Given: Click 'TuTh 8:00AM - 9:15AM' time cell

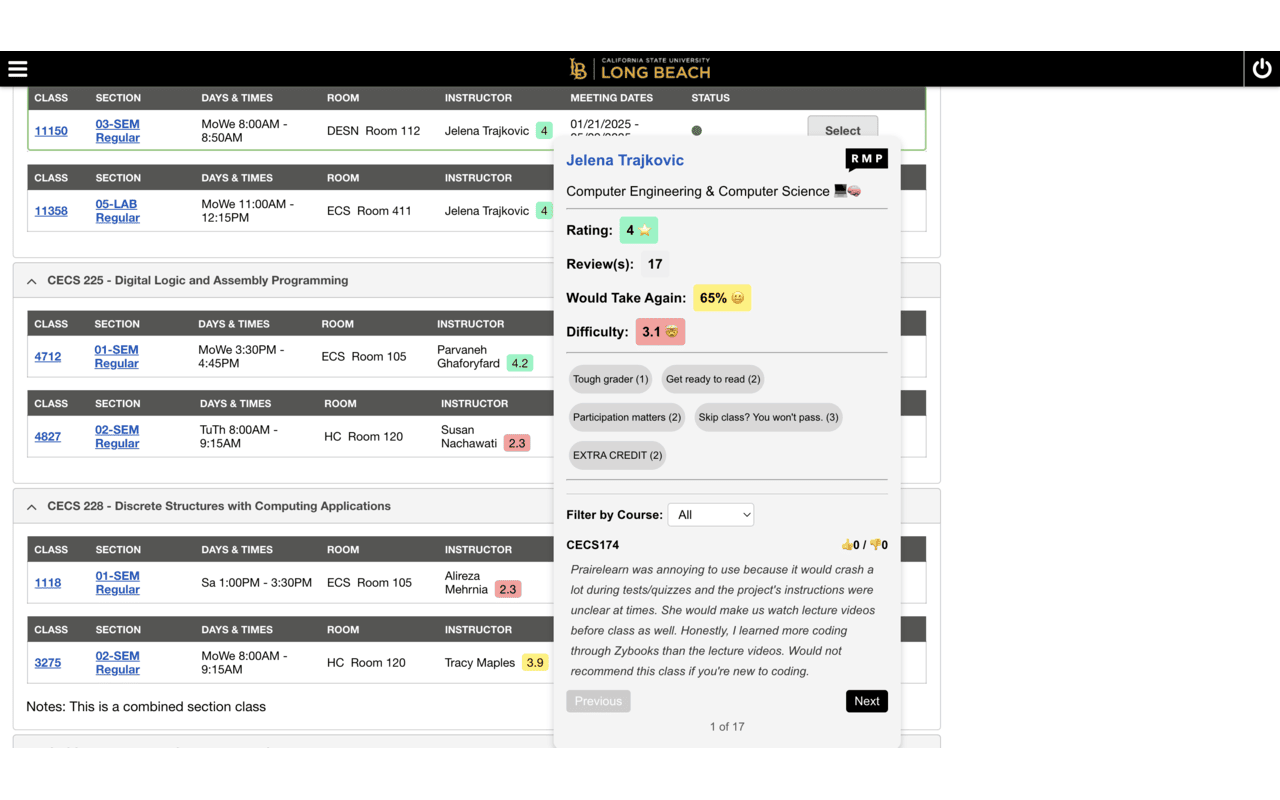Looking at the screenshot, I should [x=240, y=437].
